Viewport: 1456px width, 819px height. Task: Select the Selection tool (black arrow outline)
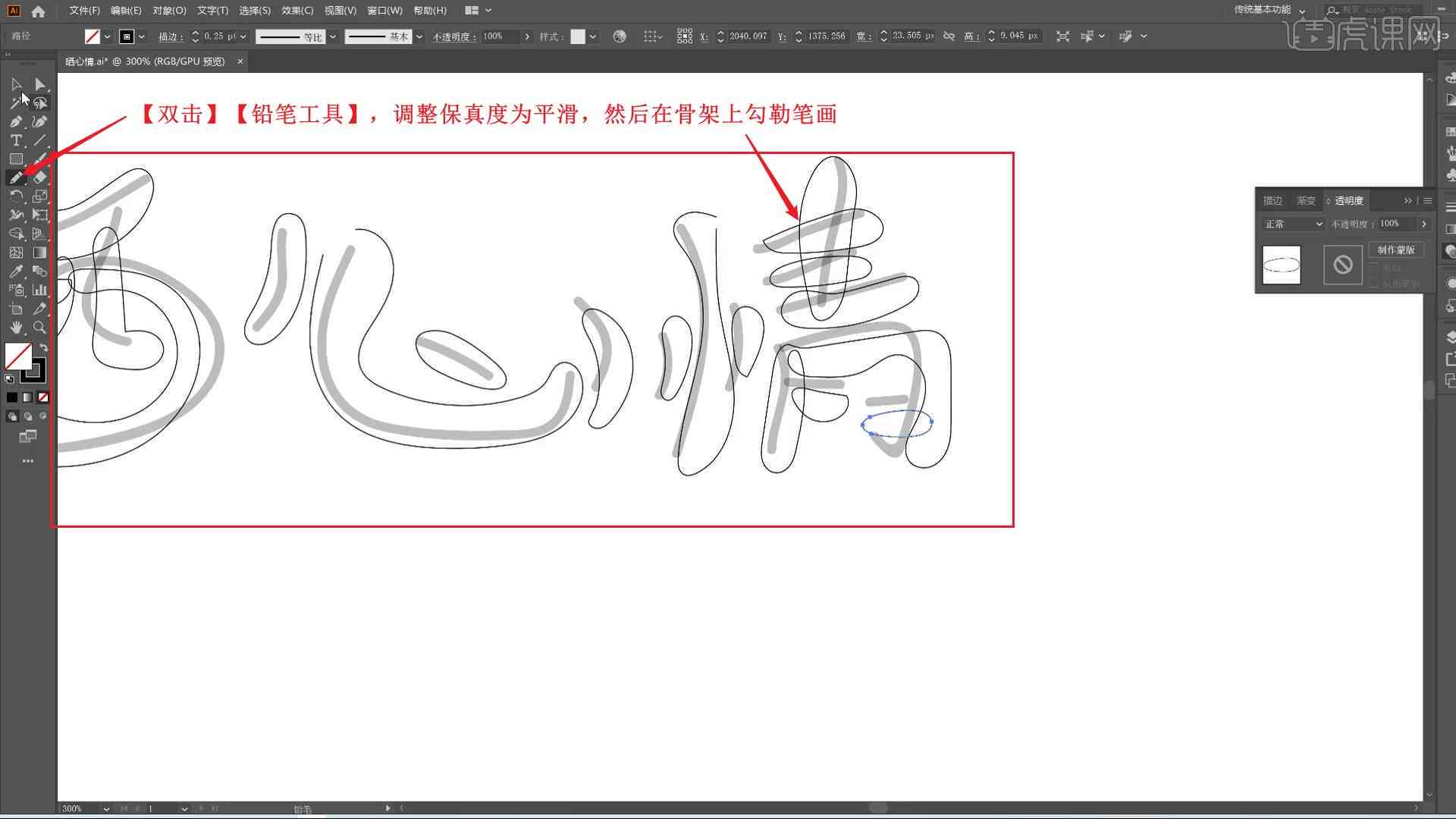point(16,84)
